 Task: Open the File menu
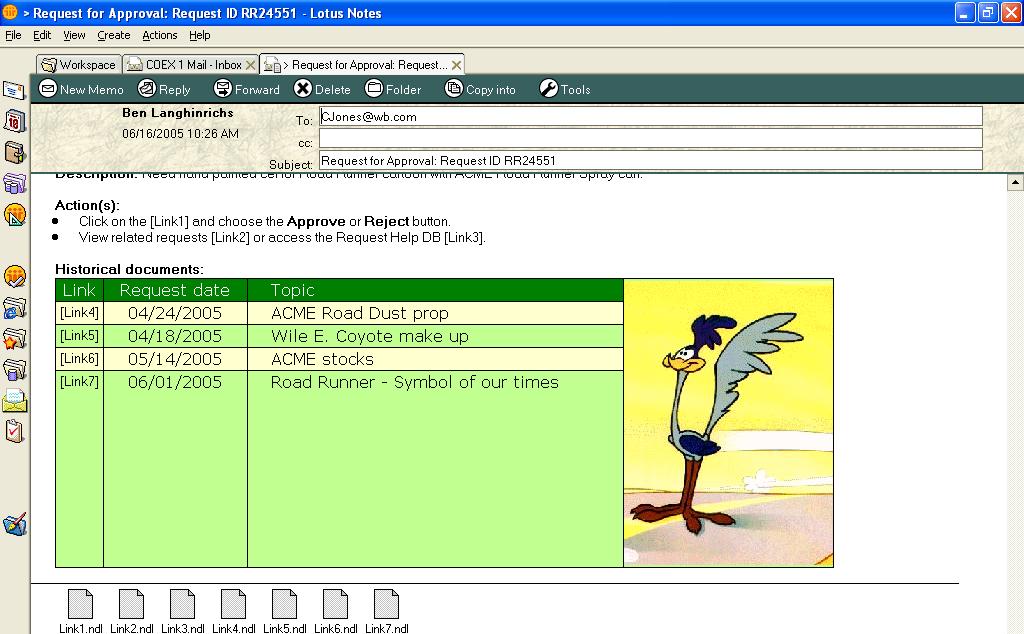(13, 35)
